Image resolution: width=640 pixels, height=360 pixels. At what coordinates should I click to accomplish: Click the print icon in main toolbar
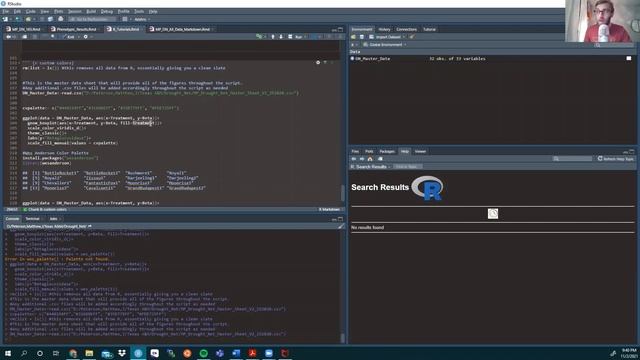(61, 19)
